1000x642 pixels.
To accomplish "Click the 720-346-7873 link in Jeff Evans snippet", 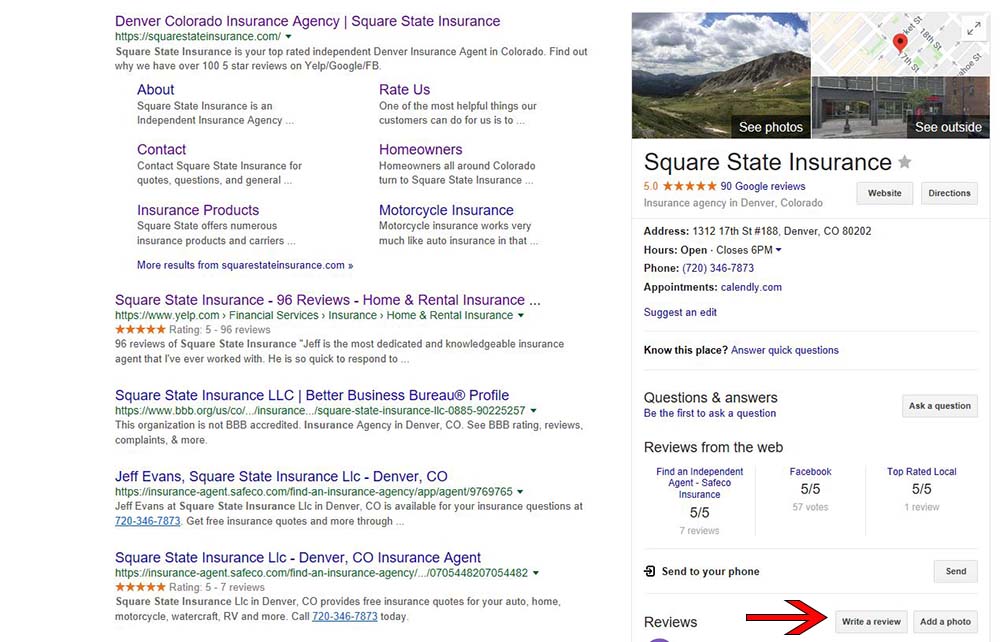I will tap(147, 522).
